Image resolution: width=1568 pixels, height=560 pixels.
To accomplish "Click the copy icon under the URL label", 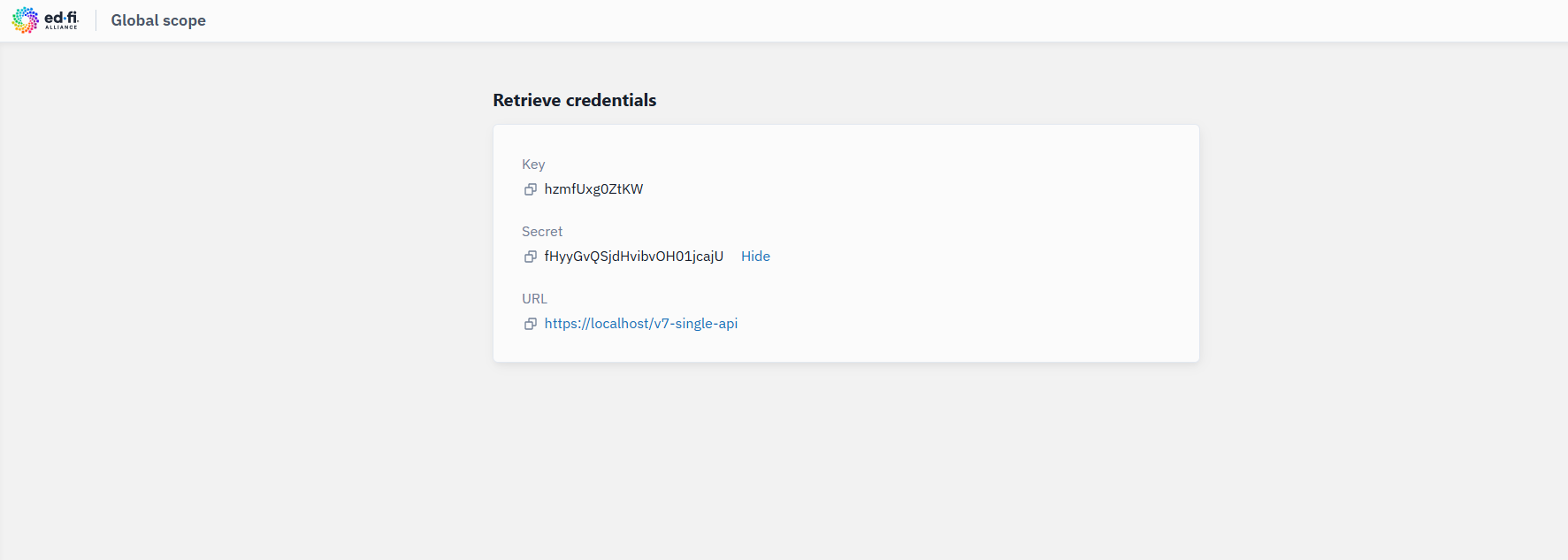I will pos(531,324).
